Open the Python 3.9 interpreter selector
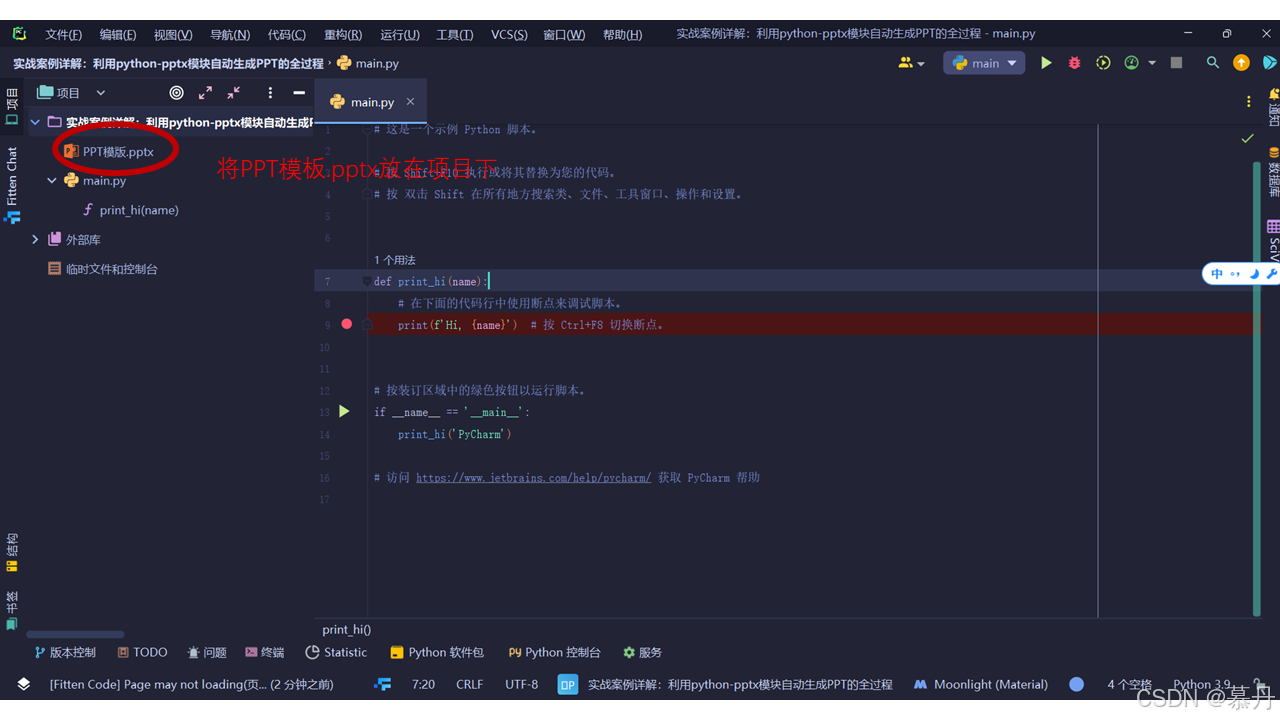Screen dimensions: 1280x720 click(1201, 684)
